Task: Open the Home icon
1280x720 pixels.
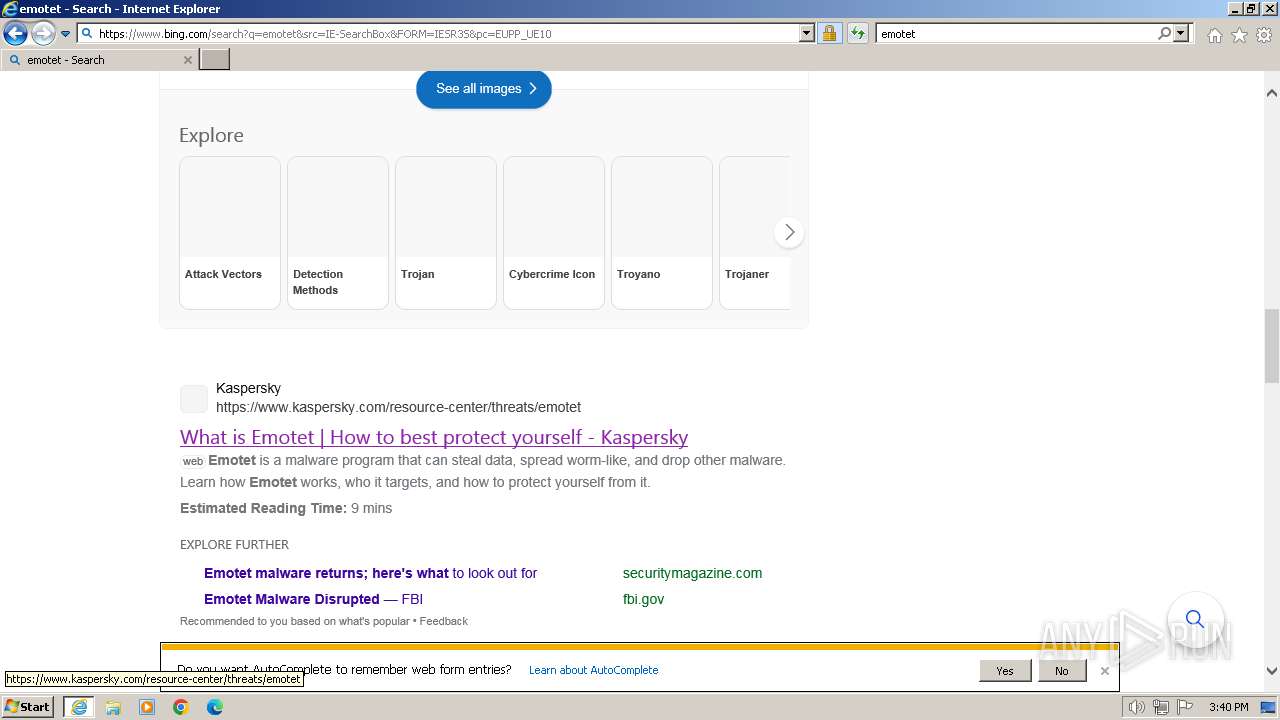Action: [x=1214, y=35]
